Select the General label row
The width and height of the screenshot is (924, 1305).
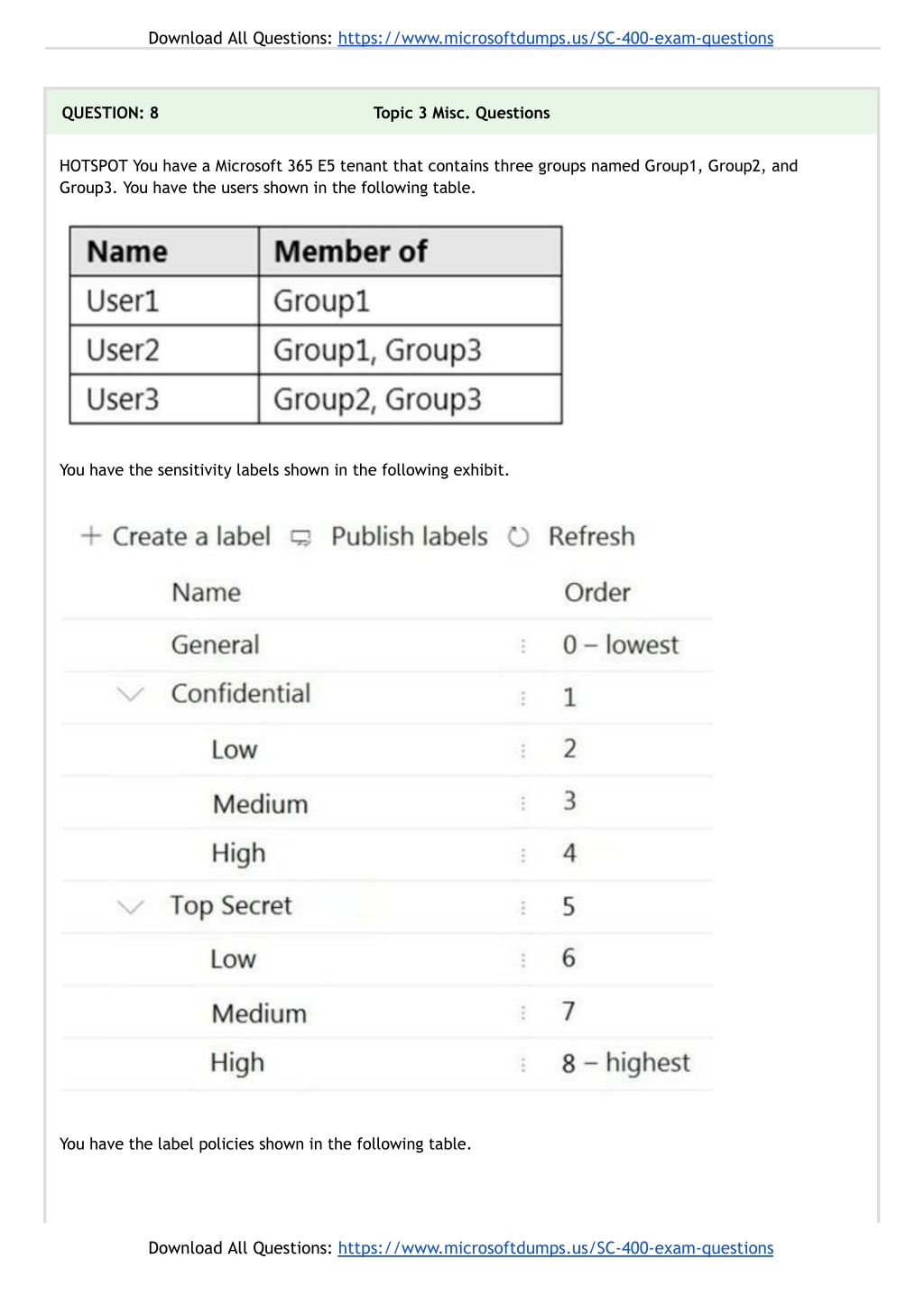point(387,645)
